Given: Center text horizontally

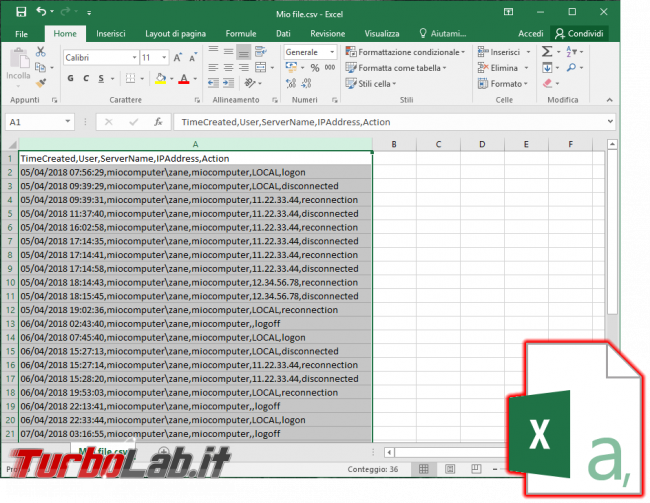Looking at the screenshot, I should 228,67.
